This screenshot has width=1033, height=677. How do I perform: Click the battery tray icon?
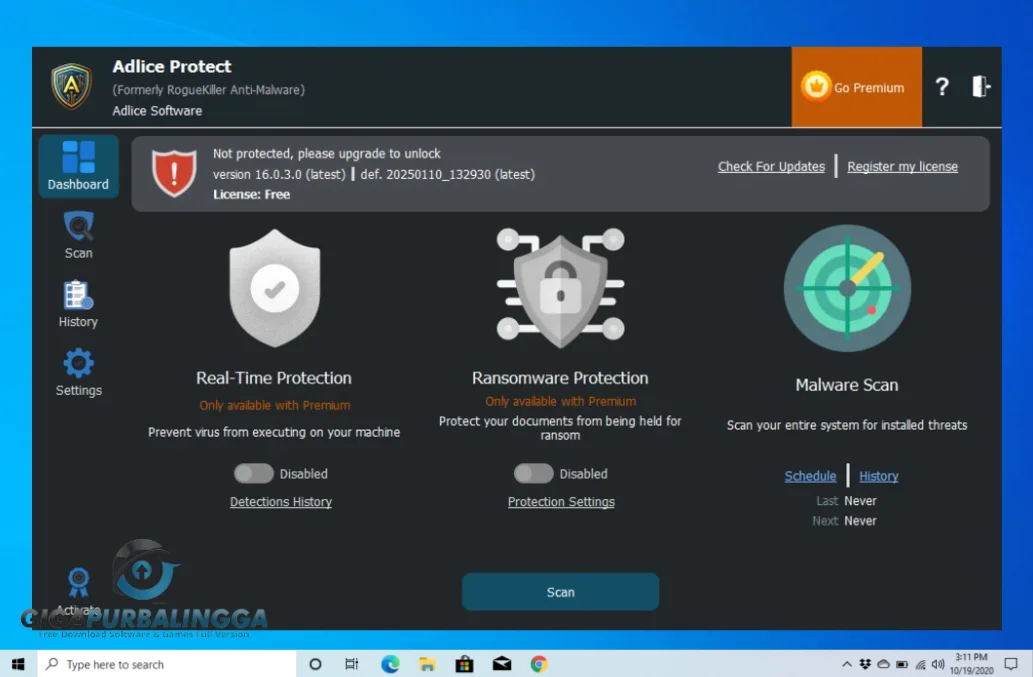click(902, 664)
